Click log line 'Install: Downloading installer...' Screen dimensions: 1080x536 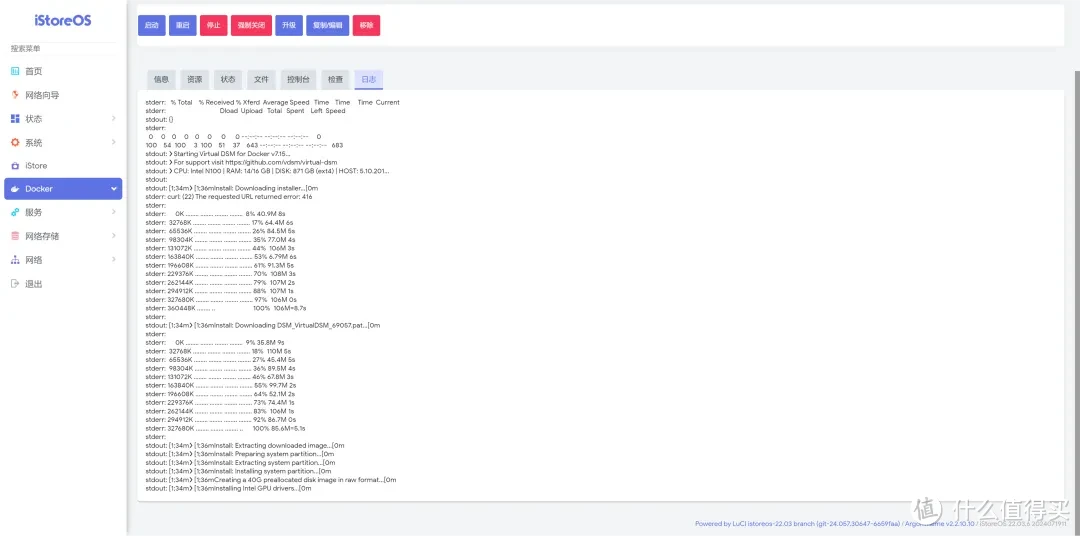[232, 188]
